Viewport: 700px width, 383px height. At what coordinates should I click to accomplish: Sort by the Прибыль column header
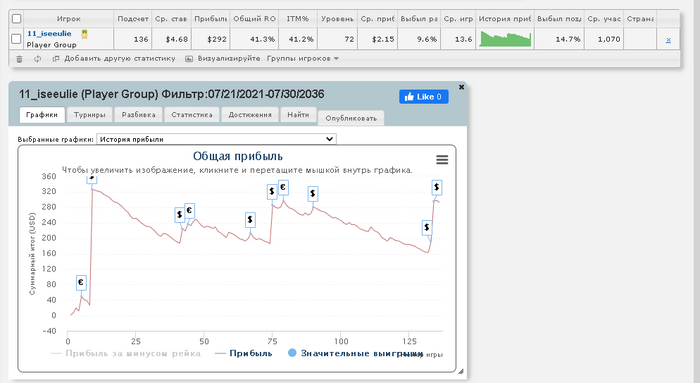[x=211, y=19]
